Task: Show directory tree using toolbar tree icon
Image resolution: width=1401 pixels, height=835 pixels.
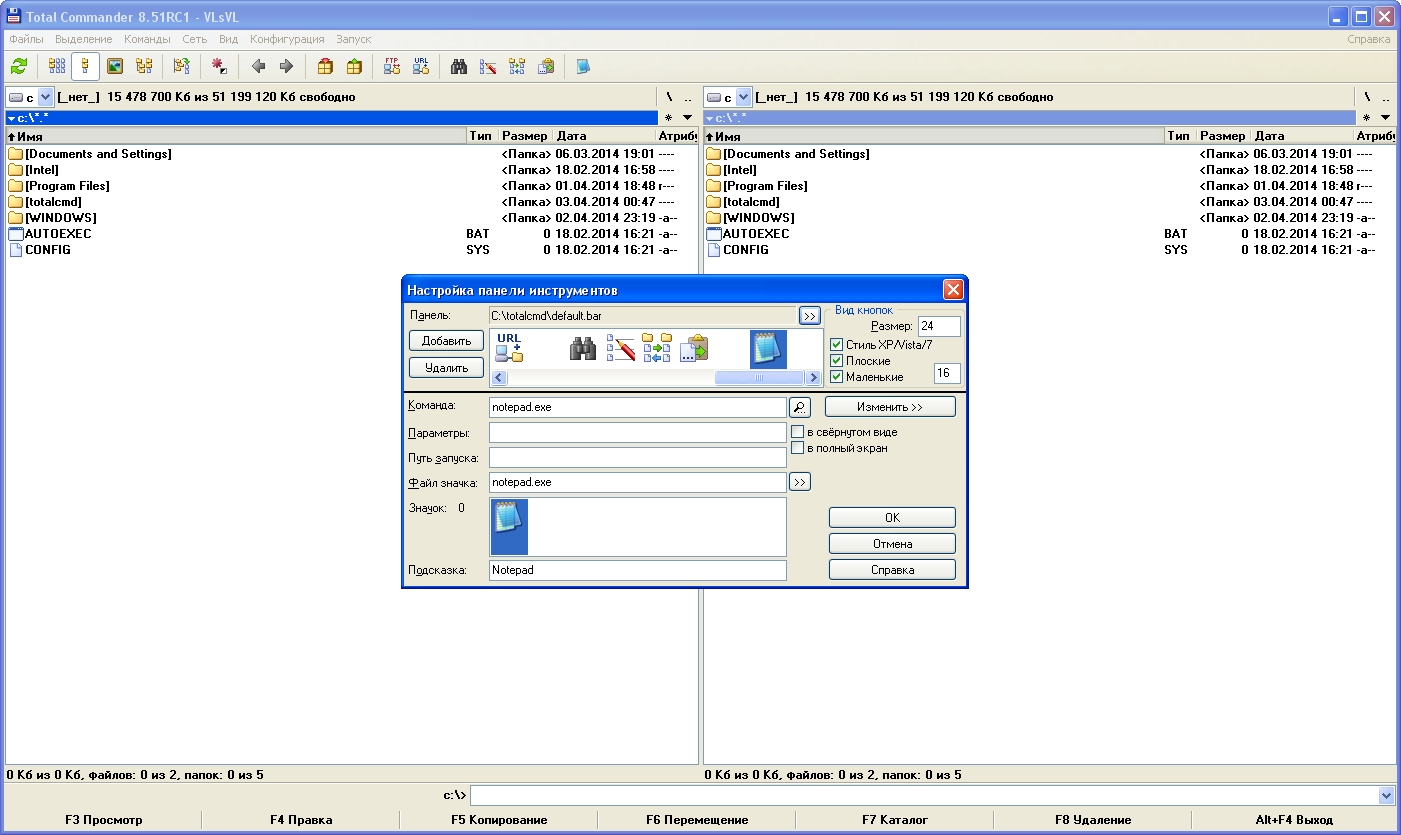Action: click(144, 67)
